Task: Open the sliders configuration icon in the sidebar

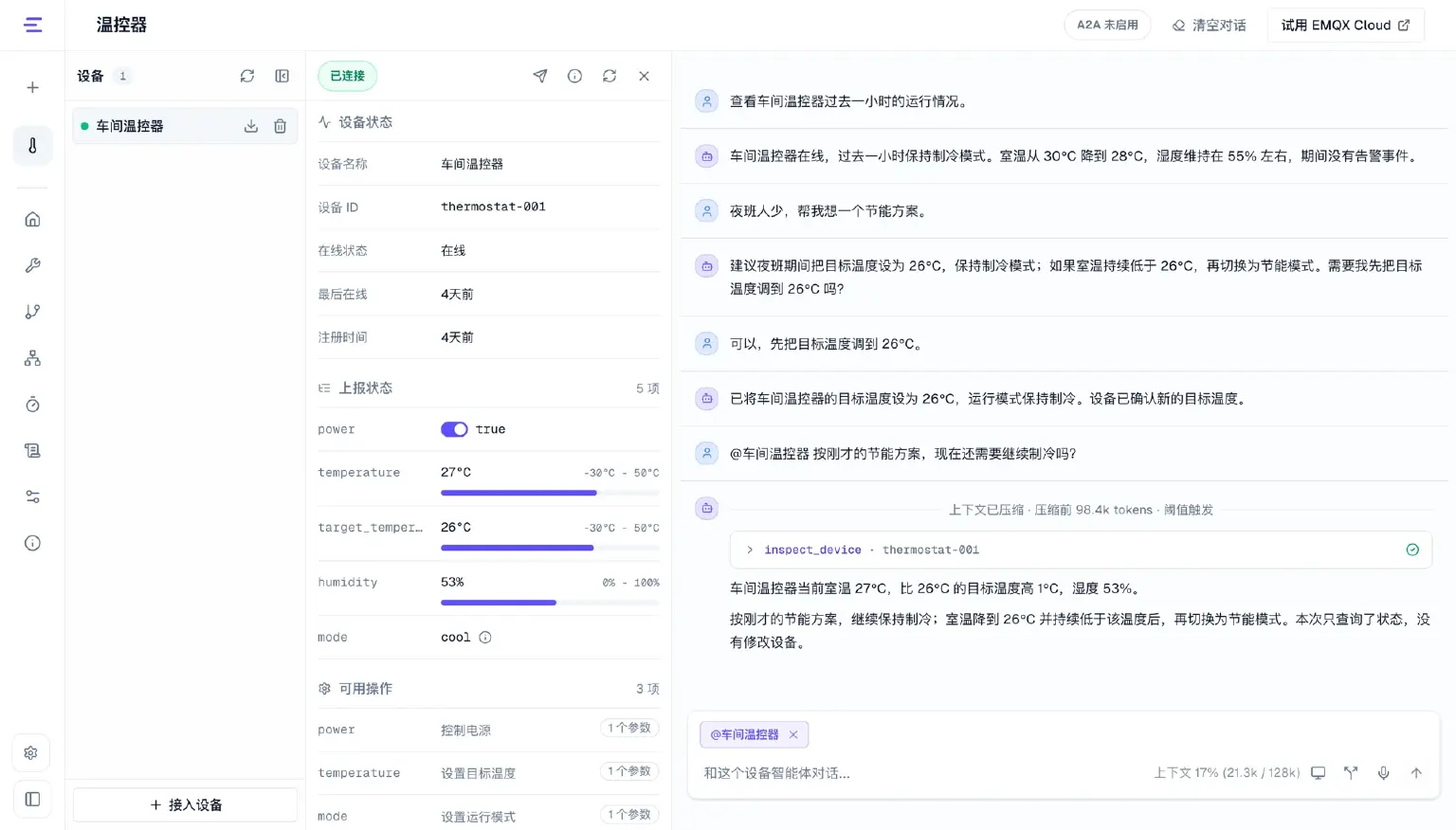Action: click(x=32, y=496)
